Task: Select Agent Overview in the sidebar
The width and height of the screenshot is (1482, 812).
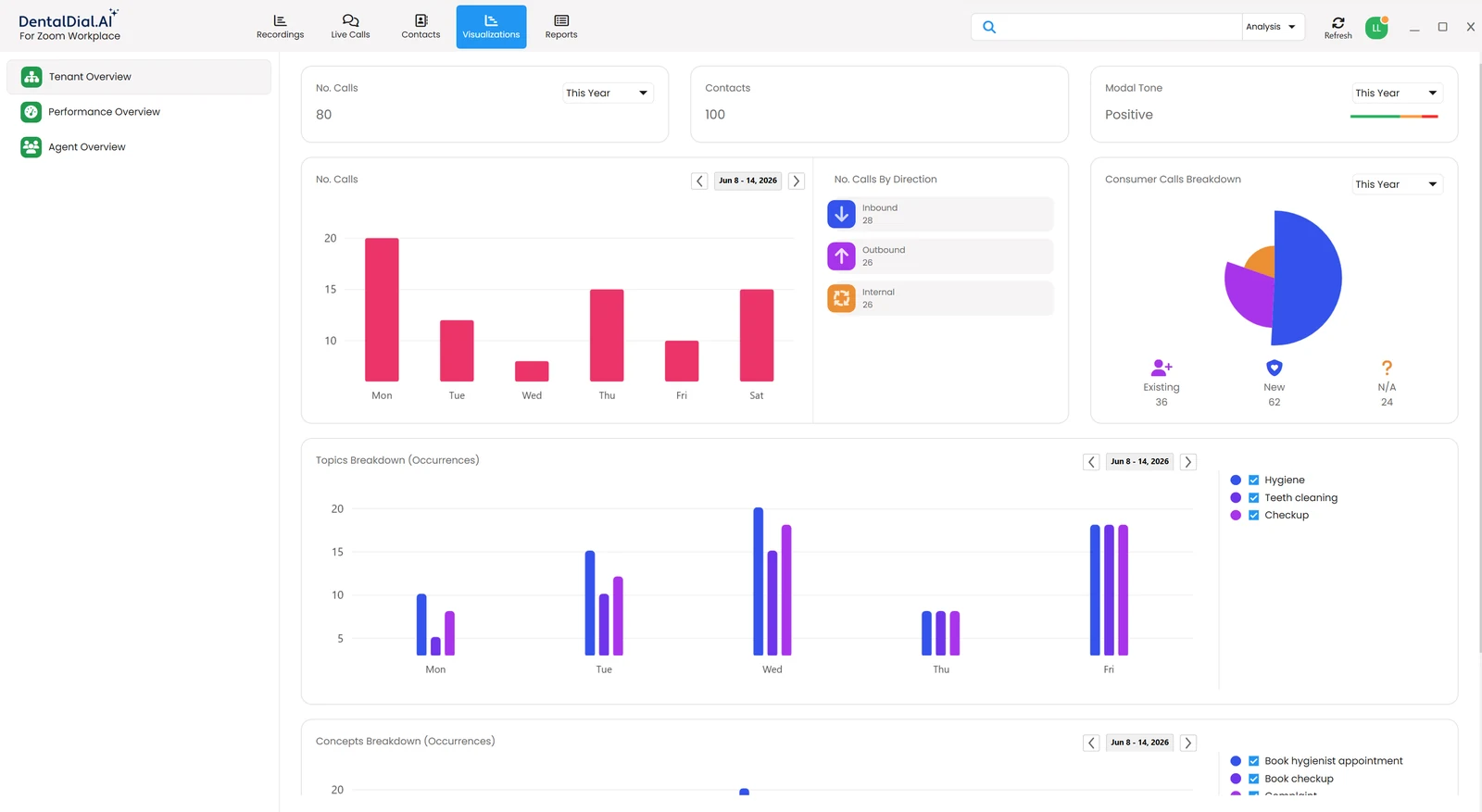Action: tap(139, 147)
